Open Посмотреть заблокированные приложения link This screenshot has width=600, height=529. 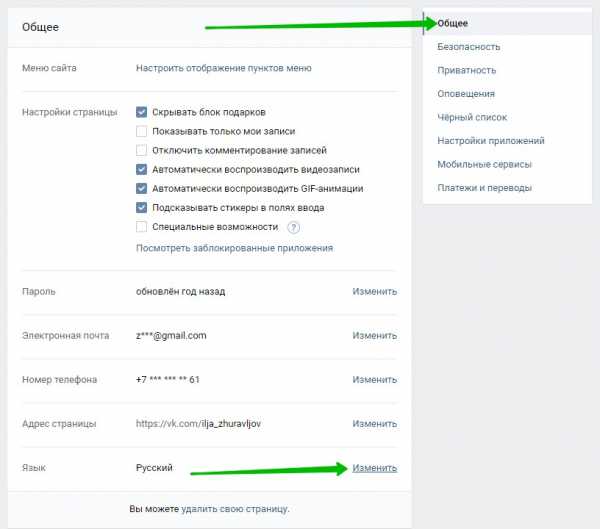[x=235, y=248]
